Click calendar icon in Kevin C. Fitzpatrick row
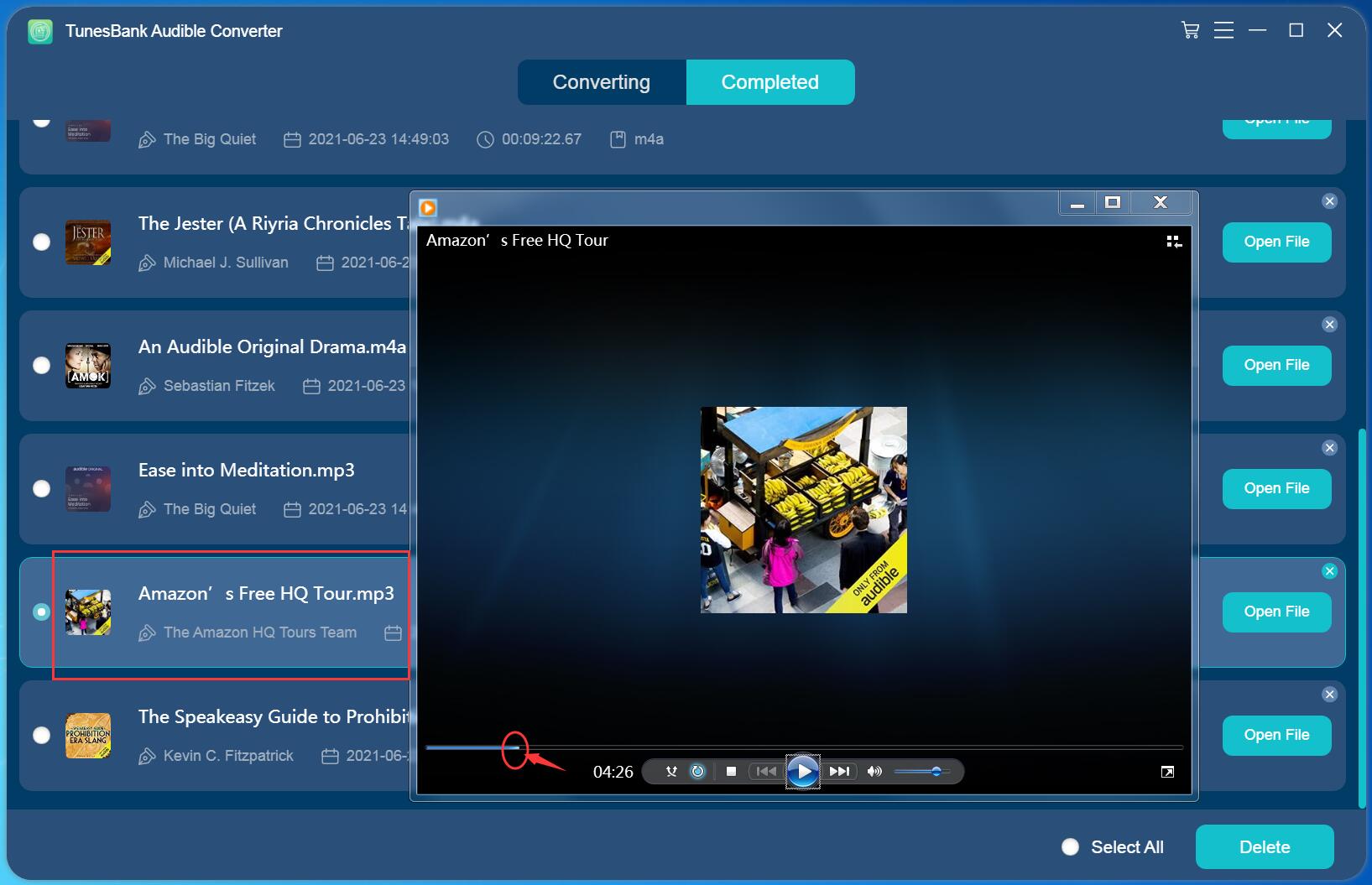The image size is (1372, 885). click(330, 757)
